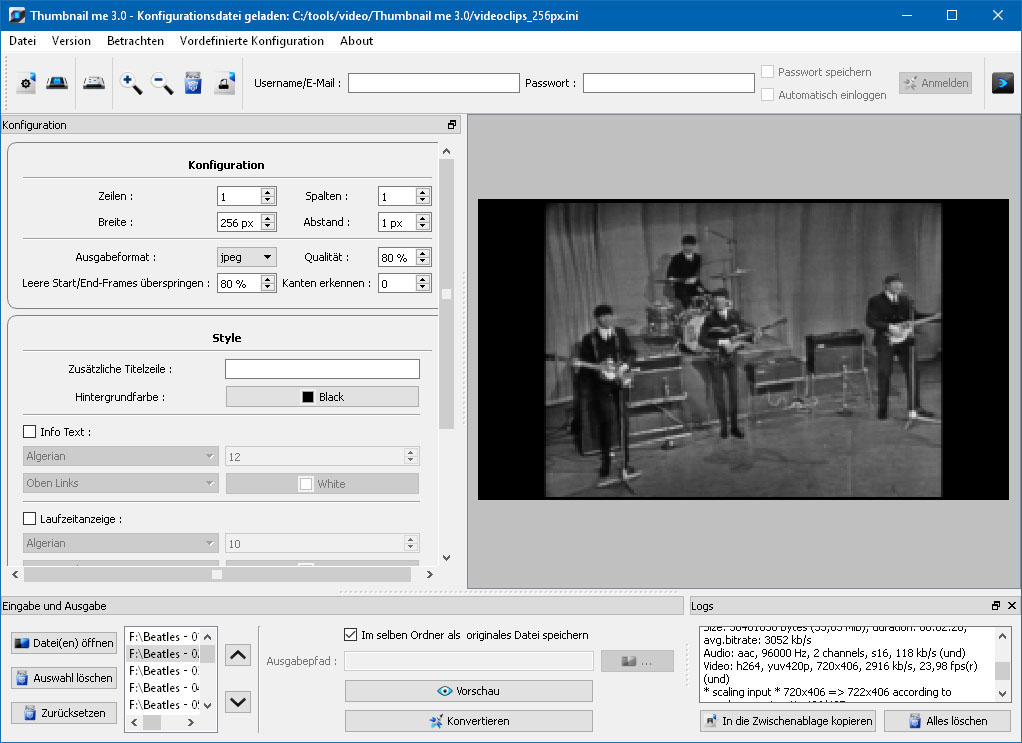
Task: Click the blue-screen tray icon in the toolbar
Action: coord(57,83)
